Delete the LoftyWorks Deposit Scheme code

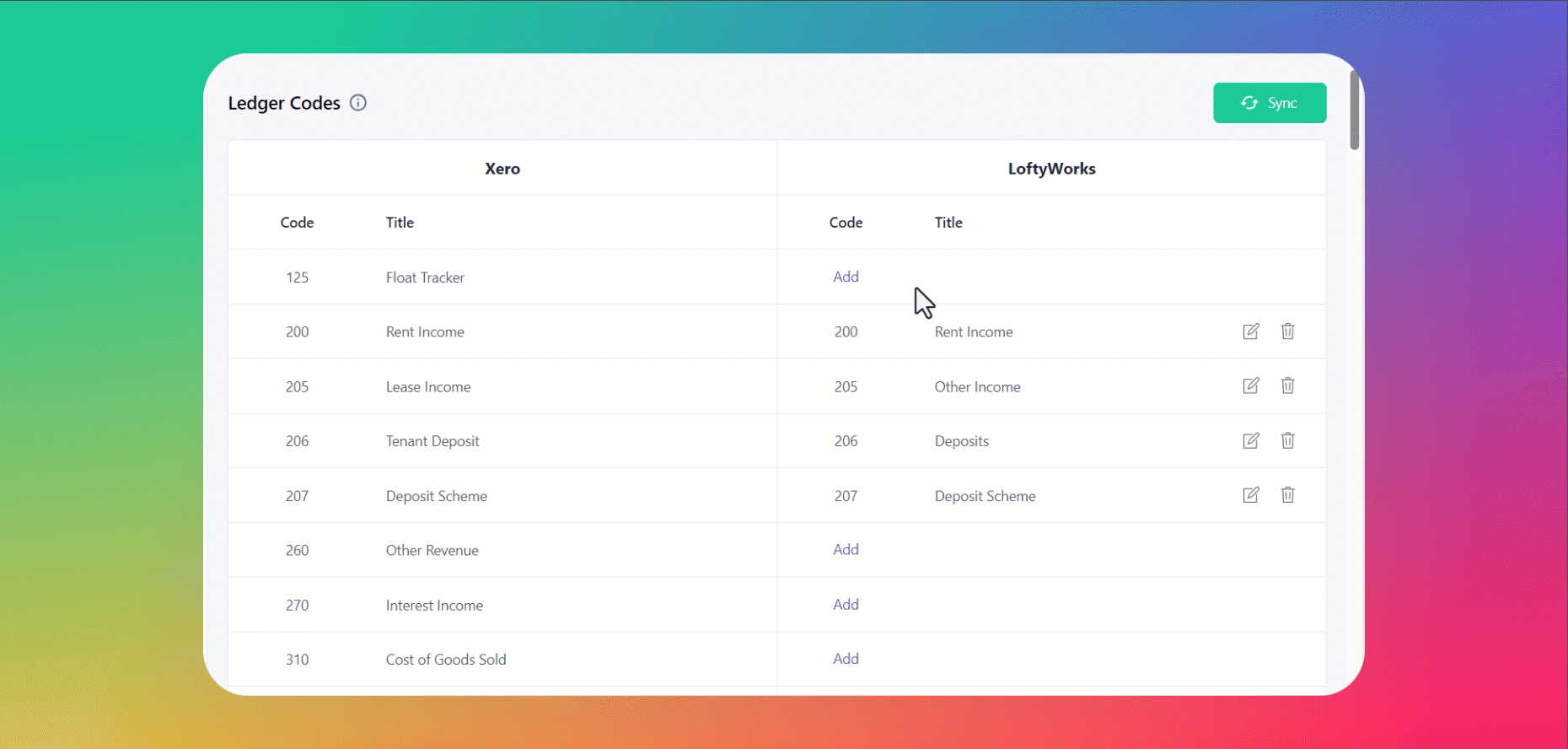pos(1288,495)
